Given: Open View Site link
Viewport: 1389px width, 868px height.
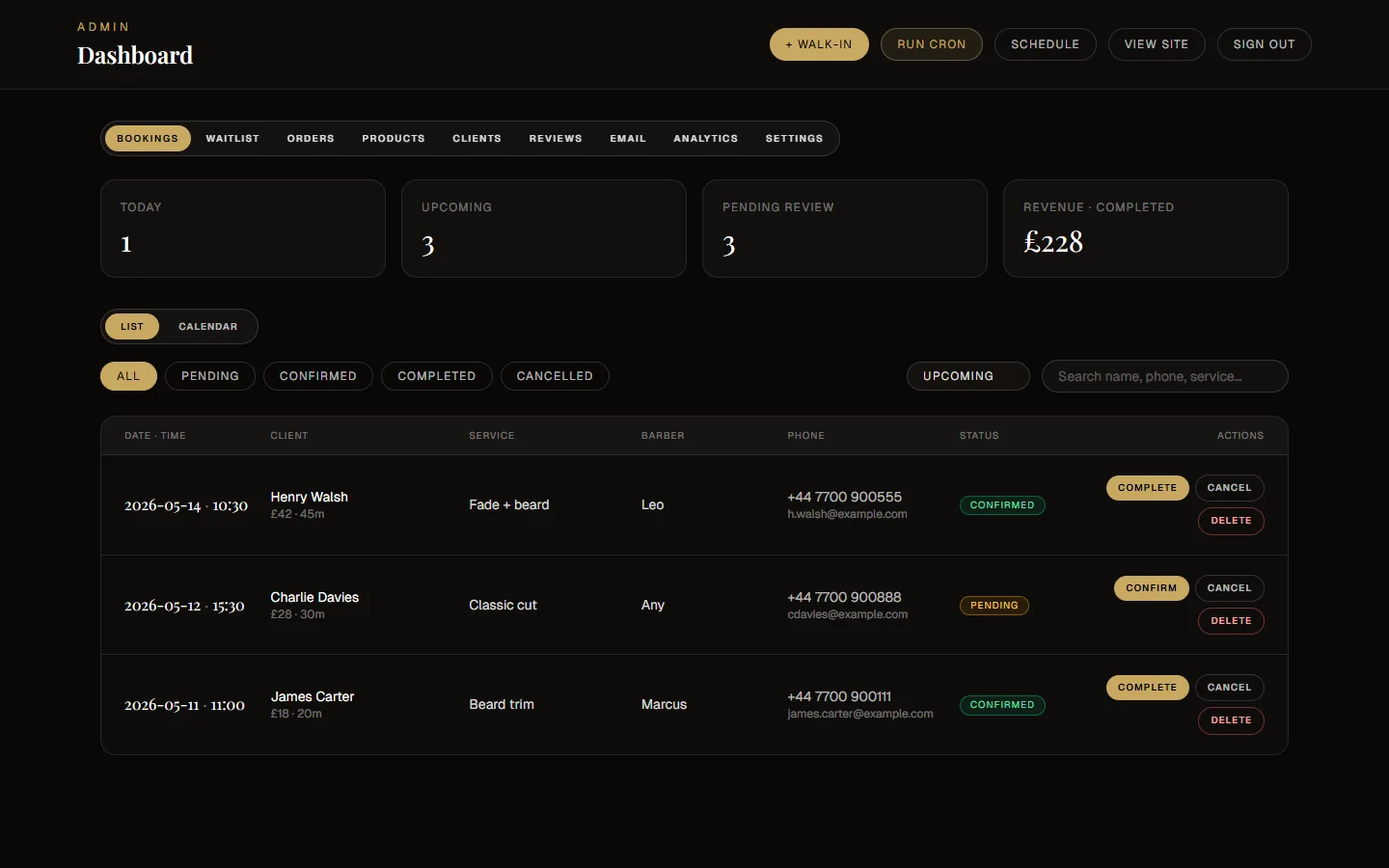Looking at the screenshot, I should 1156,44.
